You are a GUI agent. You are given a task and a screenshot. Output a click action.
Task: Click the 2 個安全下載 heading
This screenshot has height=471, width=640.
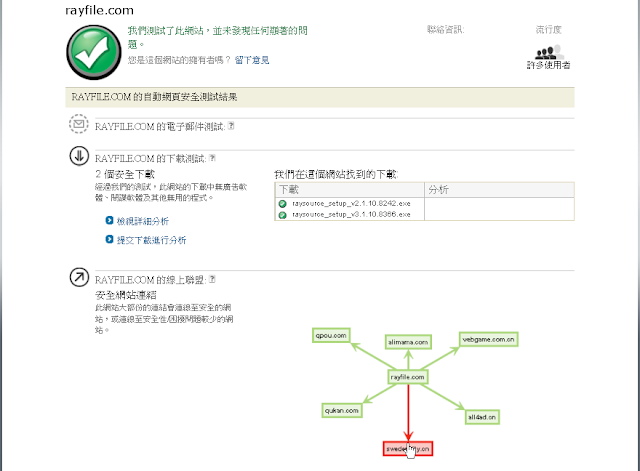tap(125, 174)
